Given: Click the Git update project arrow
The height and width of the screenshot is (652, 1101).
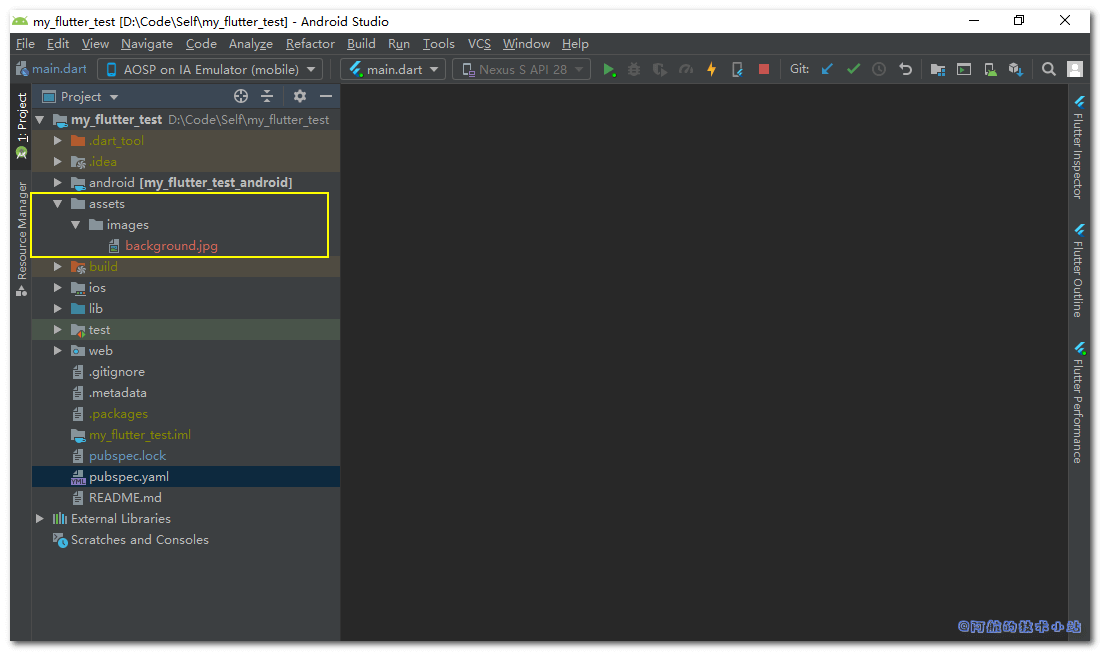Looking at the screenshot, I should pos(827,69).
